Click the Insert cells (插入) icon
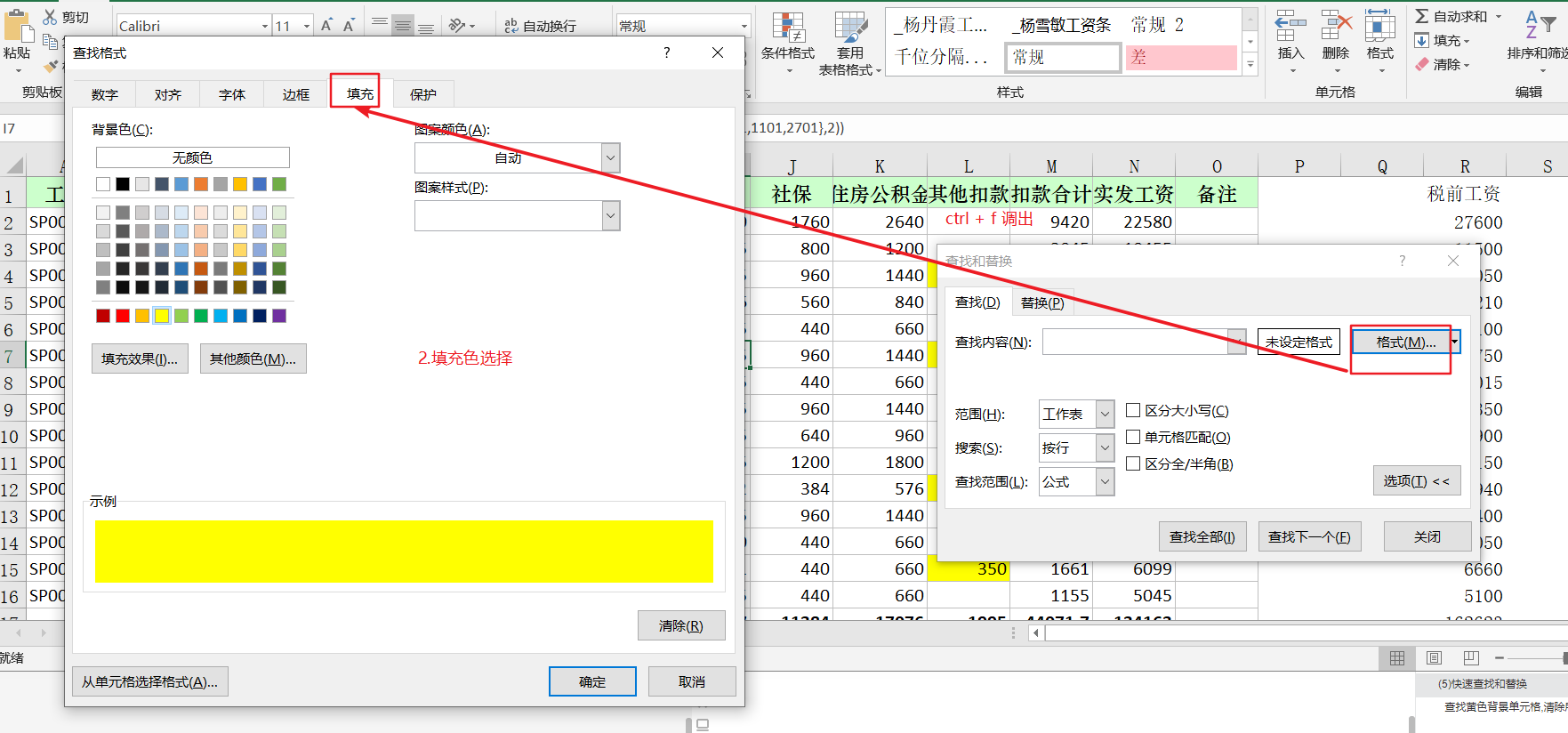The image size is (1568, 733). coord(1291,27)
